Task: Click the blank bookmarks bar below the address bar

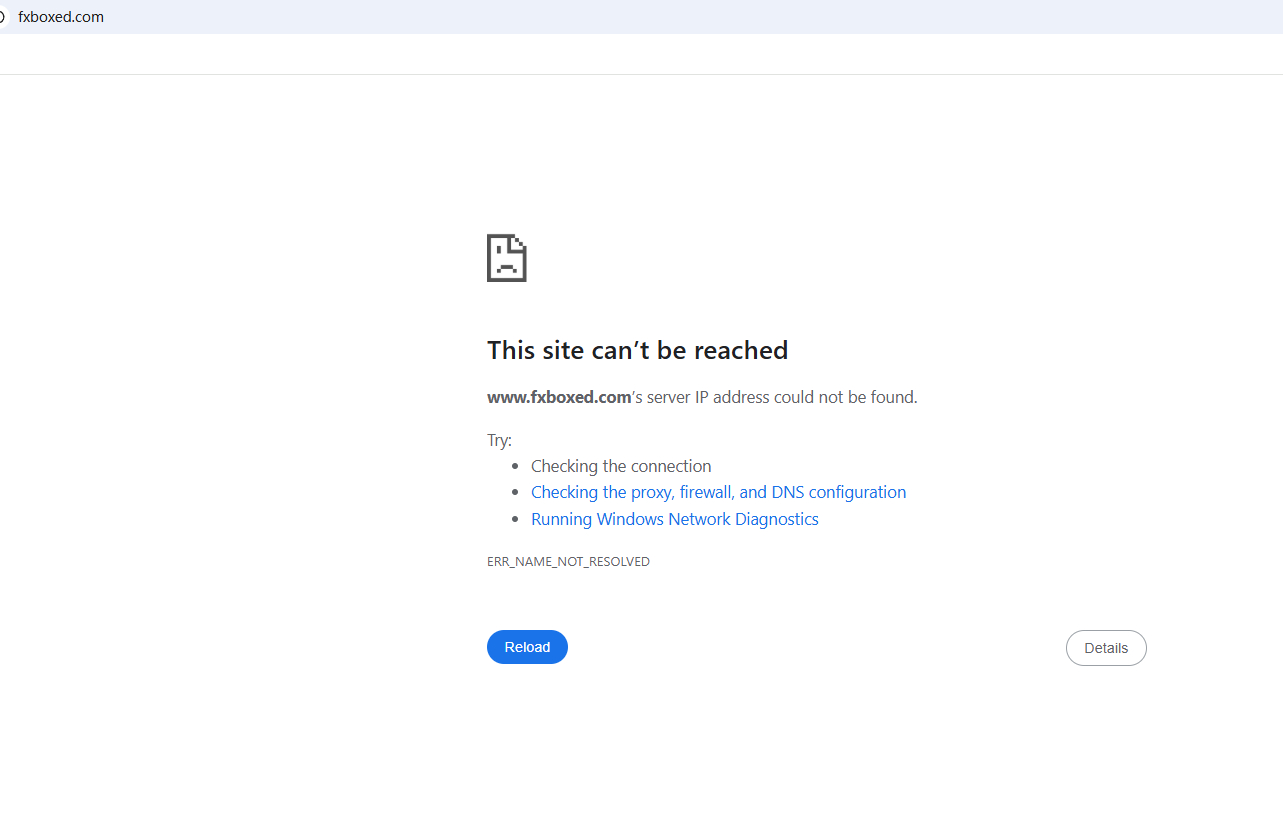Action: (x=640, y=54)
